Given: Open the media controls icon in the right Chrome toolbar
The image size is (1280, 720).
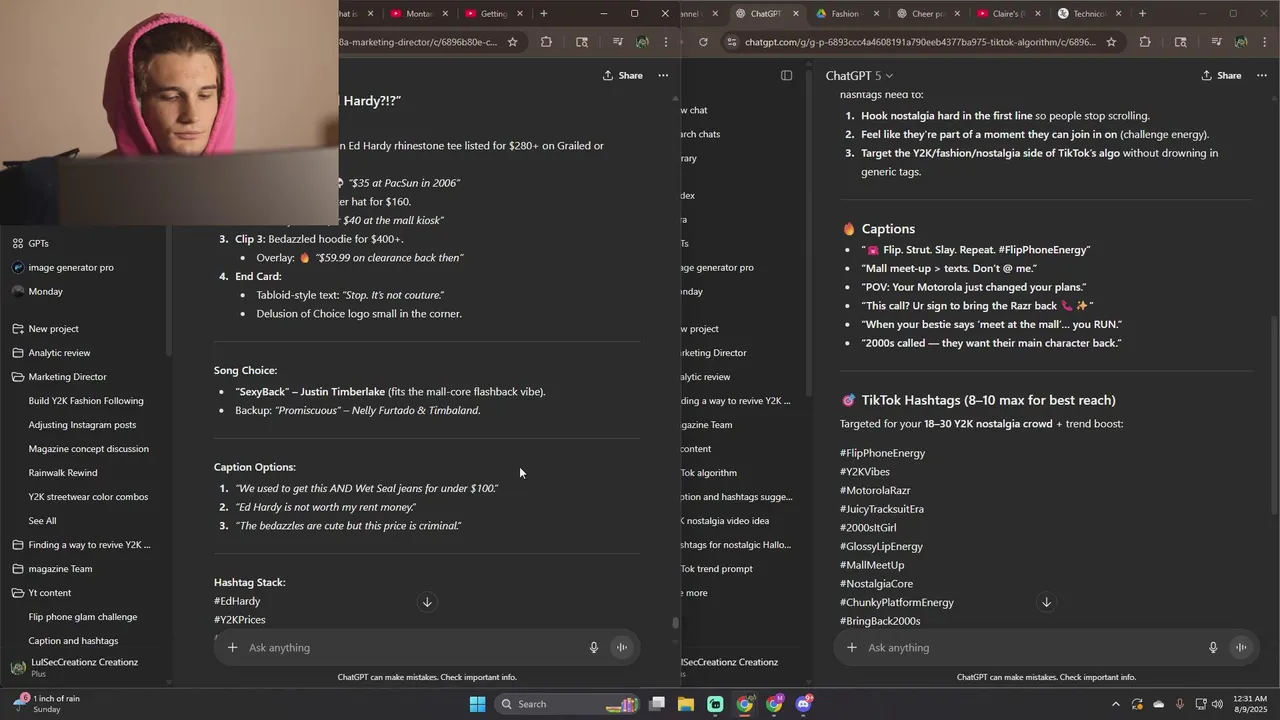Looking at the screenshot, I should [x=1216, y=42].
